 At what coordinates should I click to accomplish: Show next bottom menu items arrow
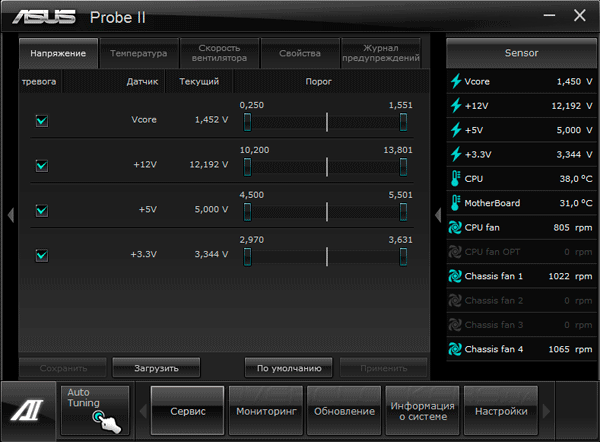click(x=546, y=411)
